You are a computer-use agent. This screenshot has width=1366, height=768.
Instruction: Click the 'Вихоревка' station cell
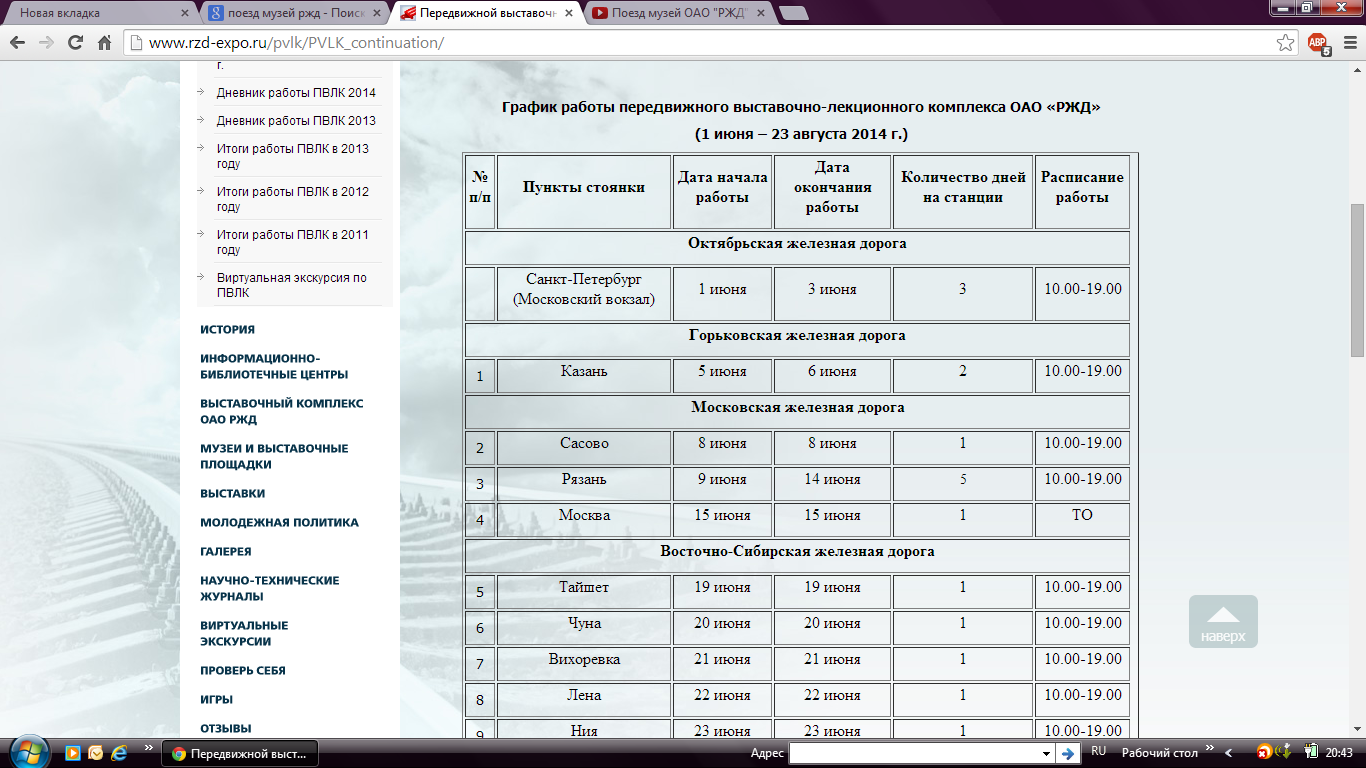click(x=584, y=663)
